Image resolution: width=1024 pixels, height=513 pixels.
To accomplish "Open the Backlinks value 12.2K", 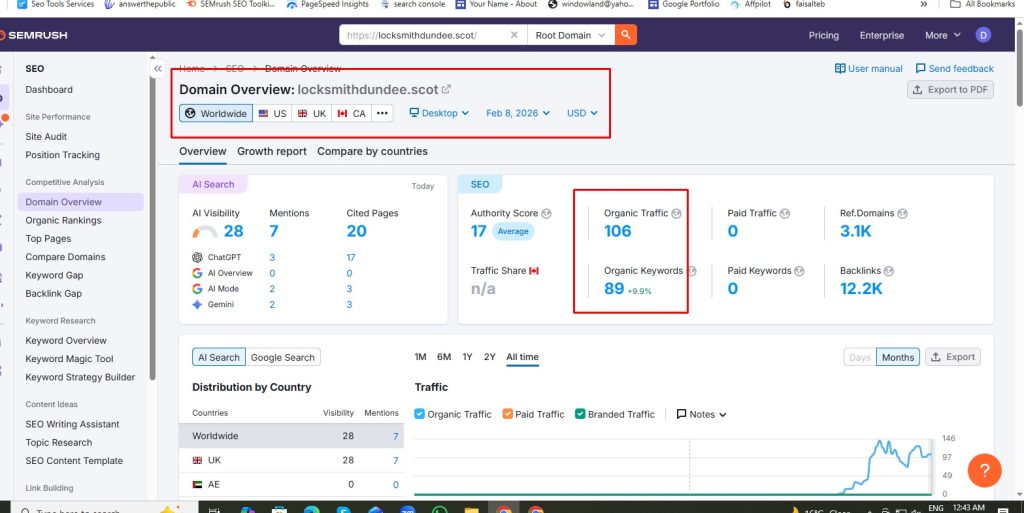I will [x=861, y=288].
